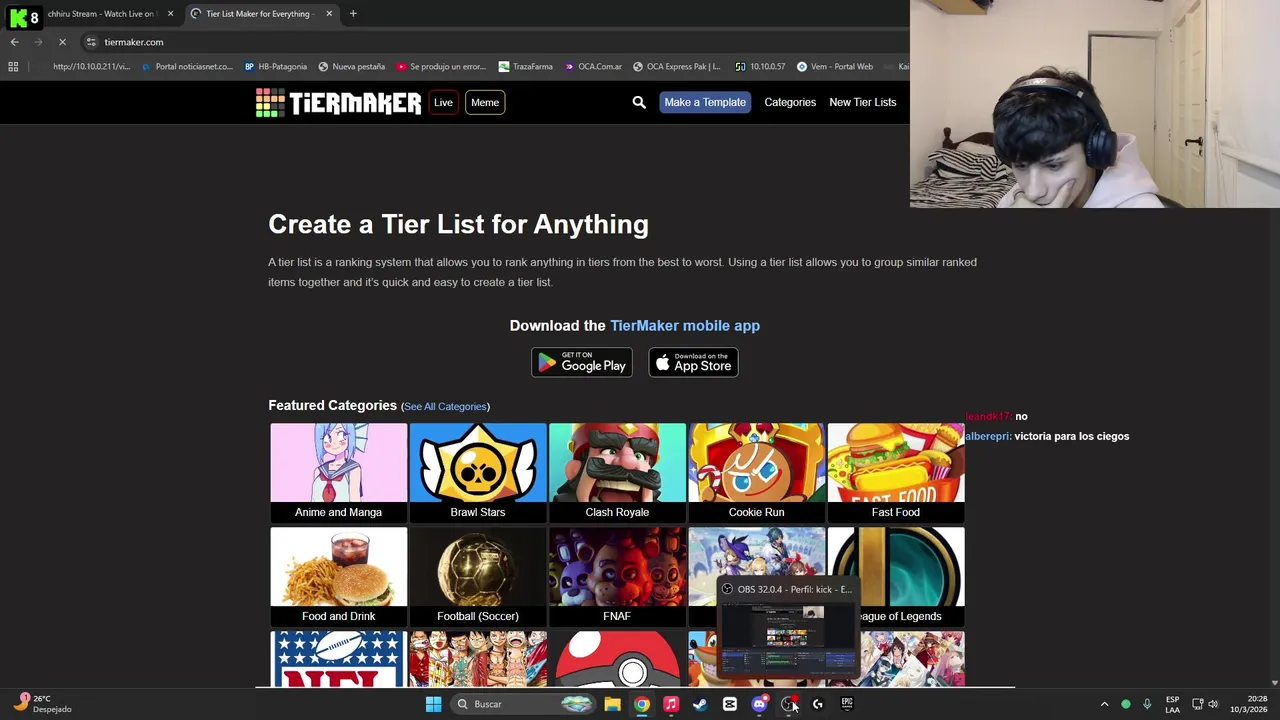
Task: Click the taskbar Buscar search box
Action: point(522,704)
